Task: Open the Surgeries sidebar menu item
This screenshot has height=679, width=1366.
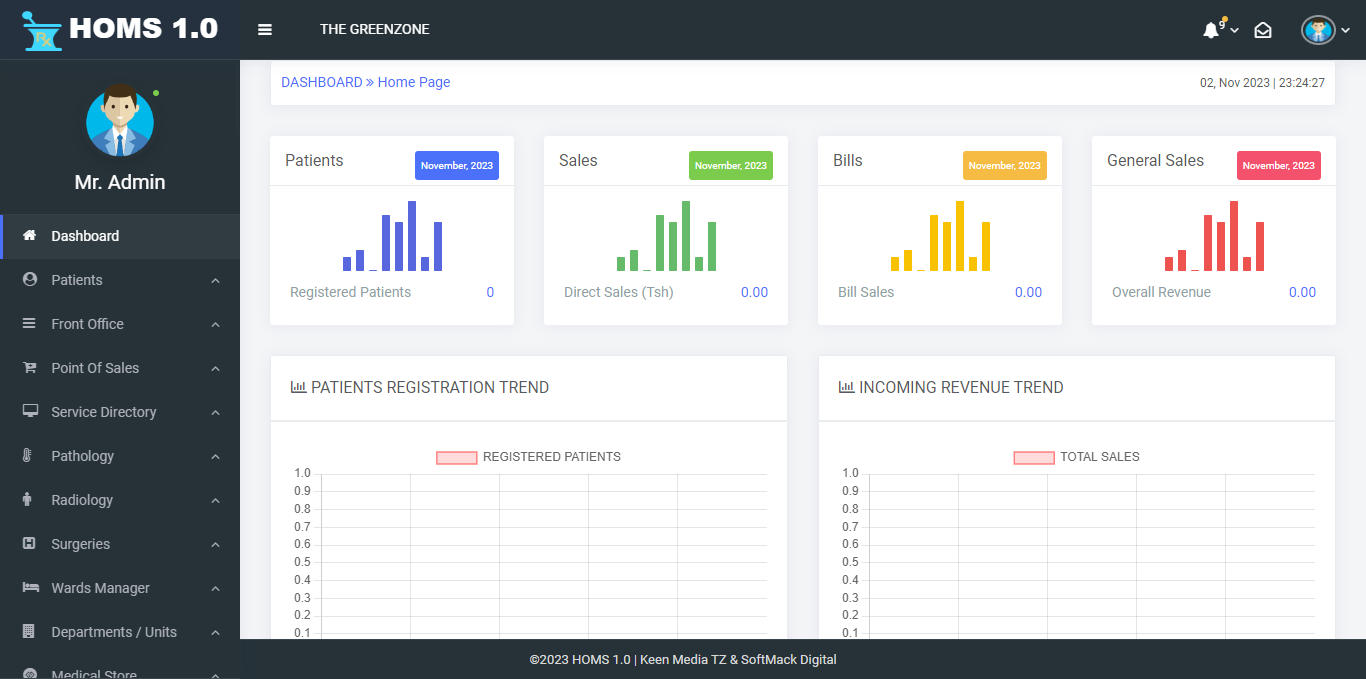Action: point(80,544)
